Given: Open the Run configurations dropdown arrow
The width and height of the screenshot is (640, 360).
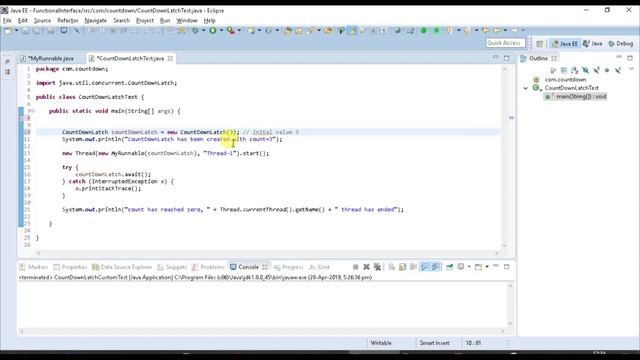Looking at the screenshot, I should (x=221, y=31).
